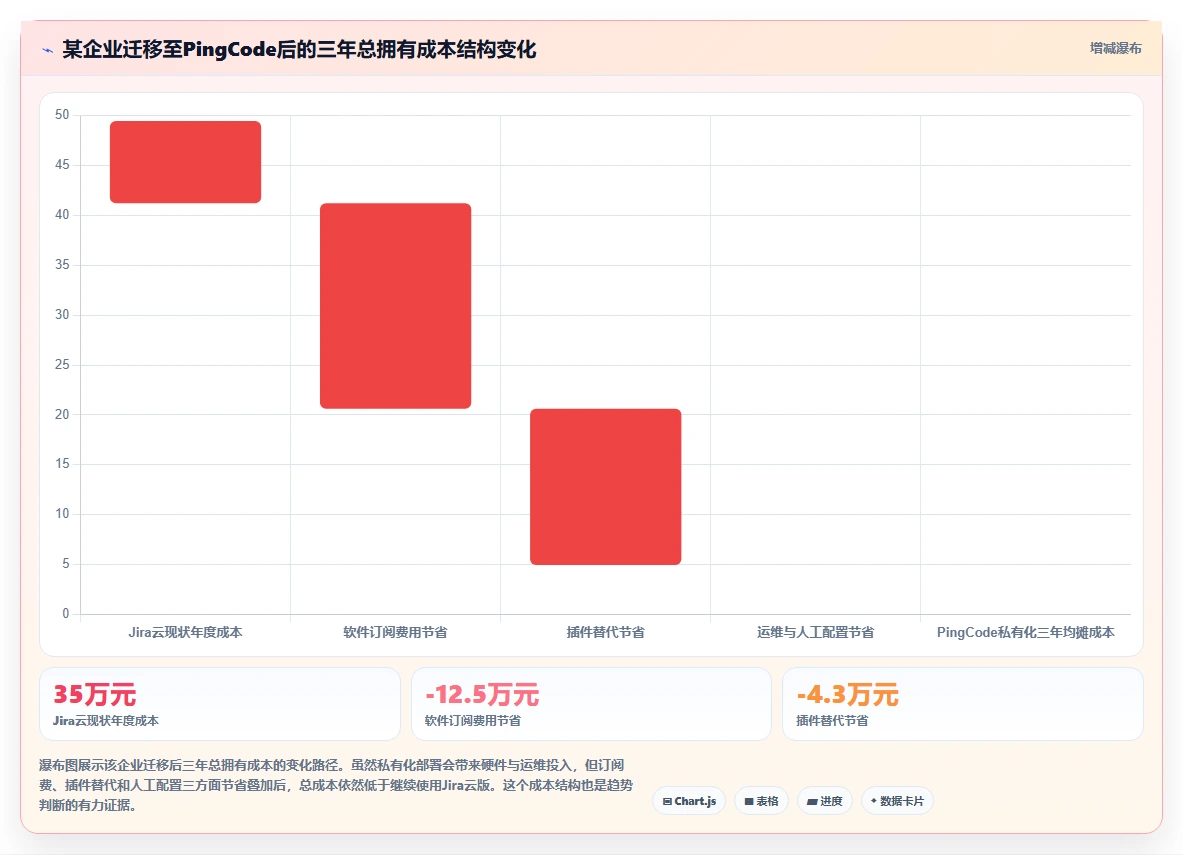Viewport: 1183px width, 855px height.
Task: Click the chart title 某企业迁移至PingCode后的三年总拥有成本结构变化
Action: [299, 50]
